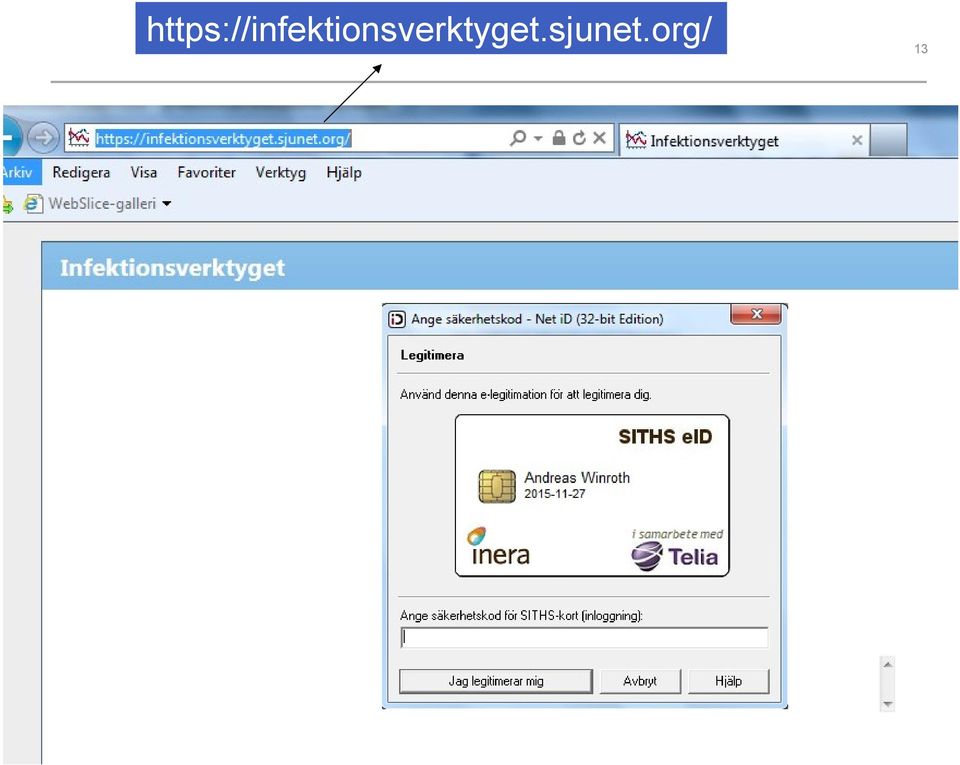Open the Verktyg menu
960x765 pixels.
[x=280, y=173]
